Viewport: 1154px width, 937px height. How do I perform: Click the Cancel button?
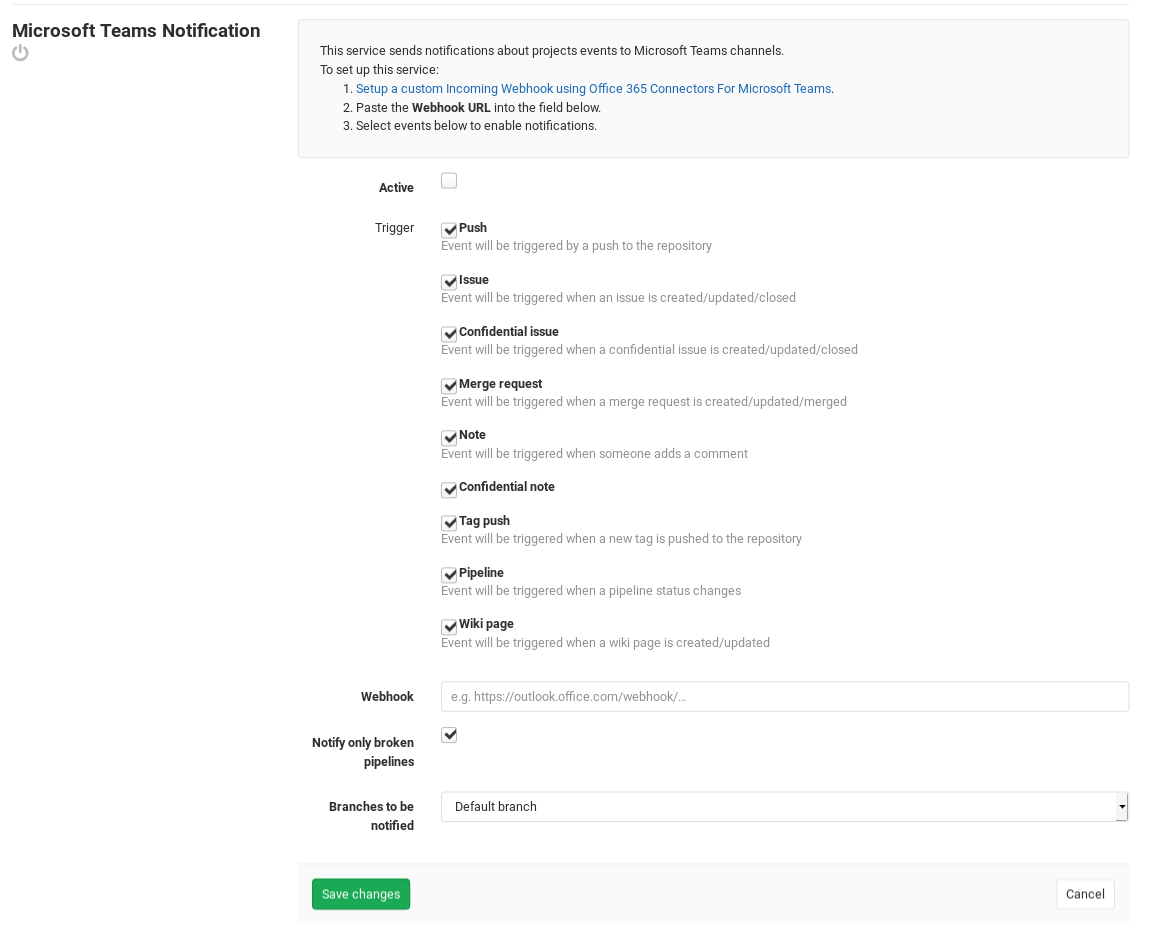1084,893
